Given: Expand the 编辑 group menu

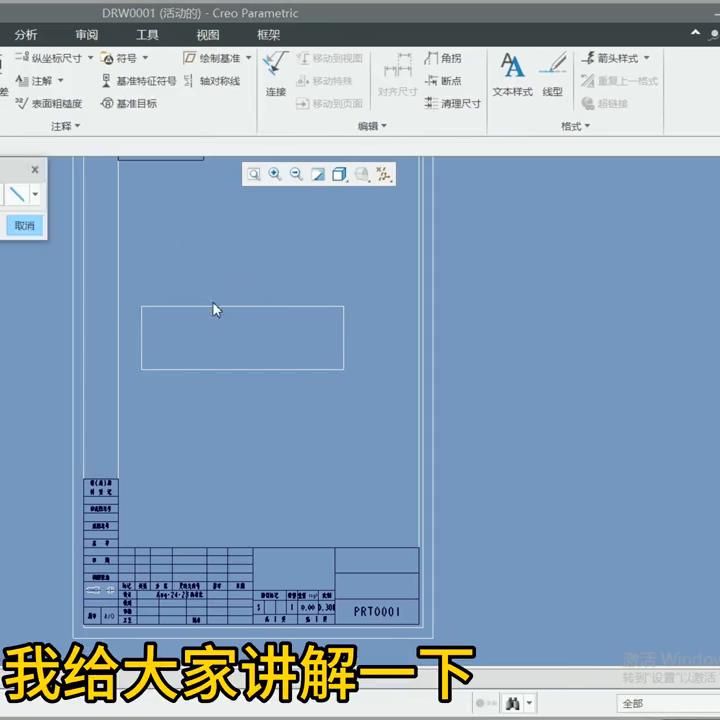Looking at the screenshot, I should 372,126.
